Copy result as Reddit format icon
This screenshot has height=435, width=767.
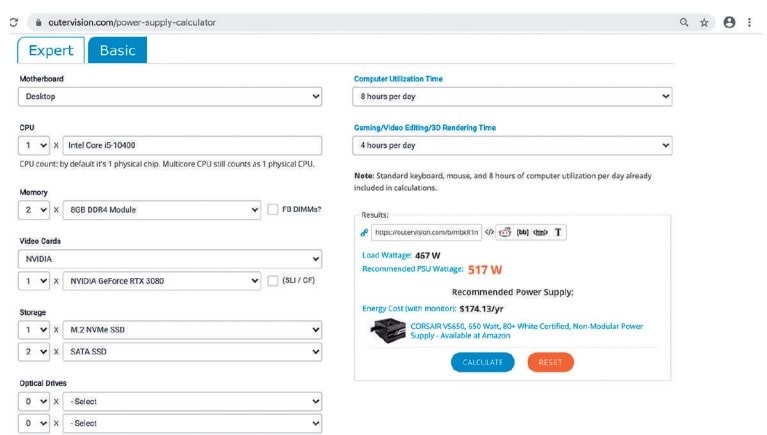[x=505, y=232]
